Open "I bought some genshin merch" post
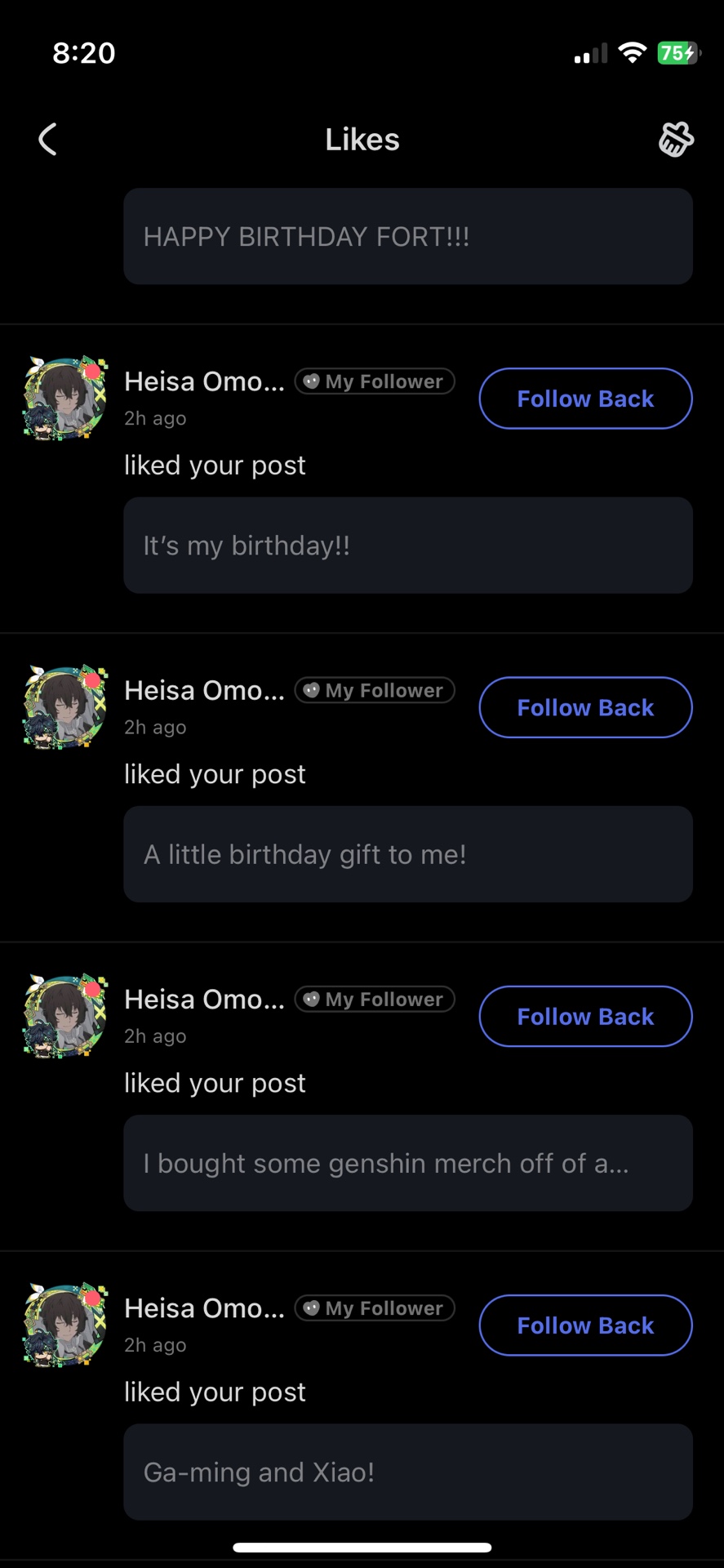The height and width of the screenshot is (1568, 724). point(408,1163)
